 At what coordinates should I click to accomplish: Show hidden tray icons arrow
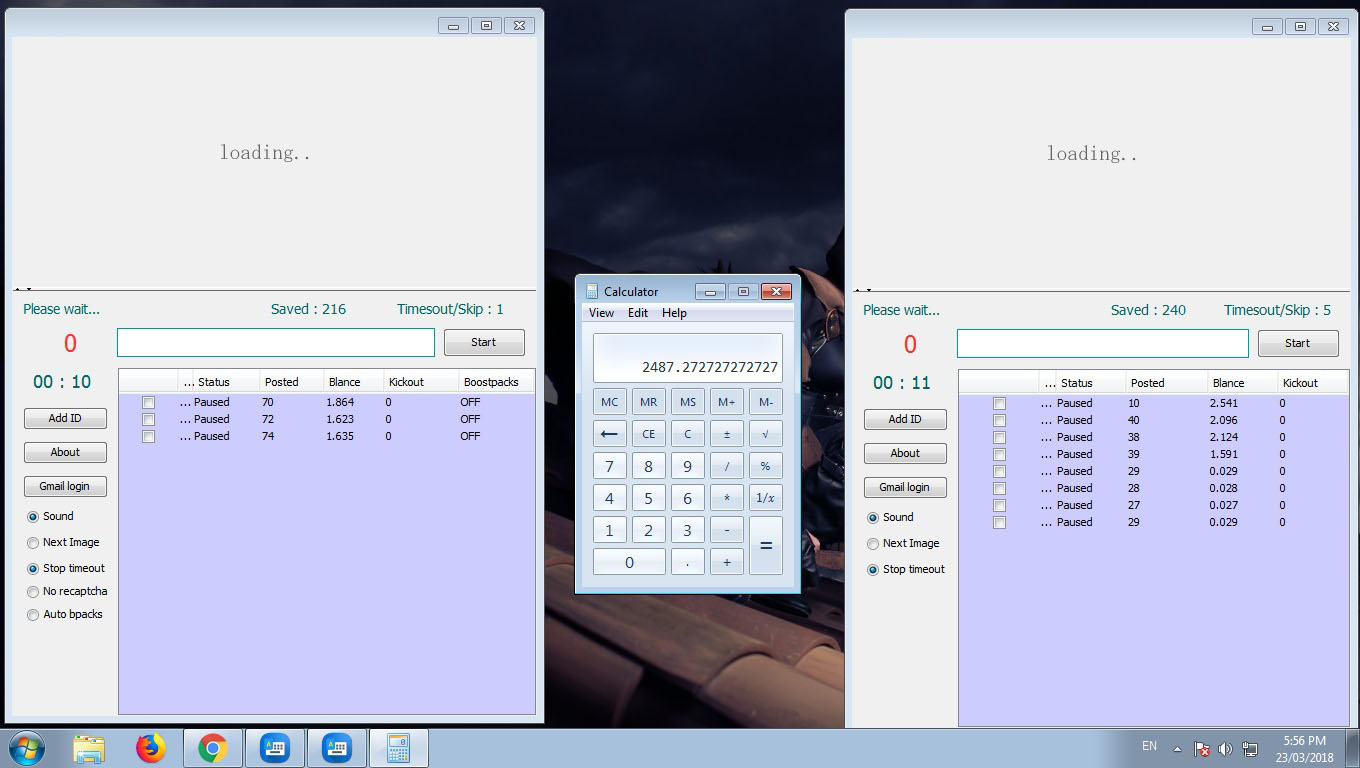coord(1177,749)
